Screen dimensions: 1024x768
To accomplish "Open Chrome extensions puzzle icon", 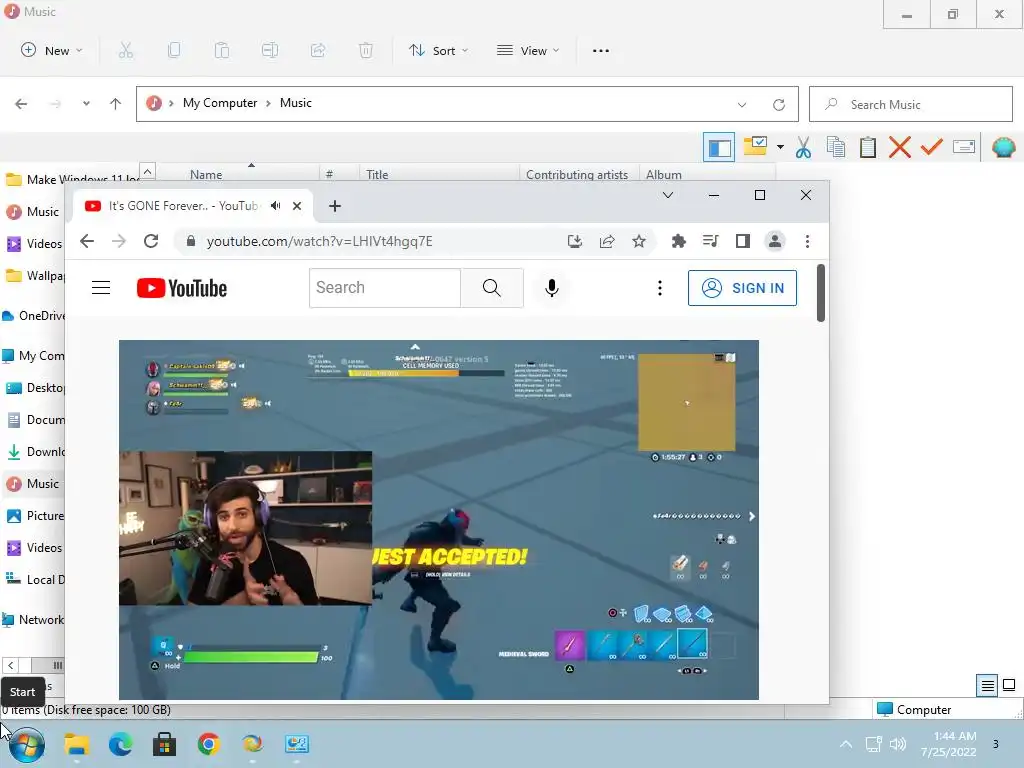I will [679, 242].
